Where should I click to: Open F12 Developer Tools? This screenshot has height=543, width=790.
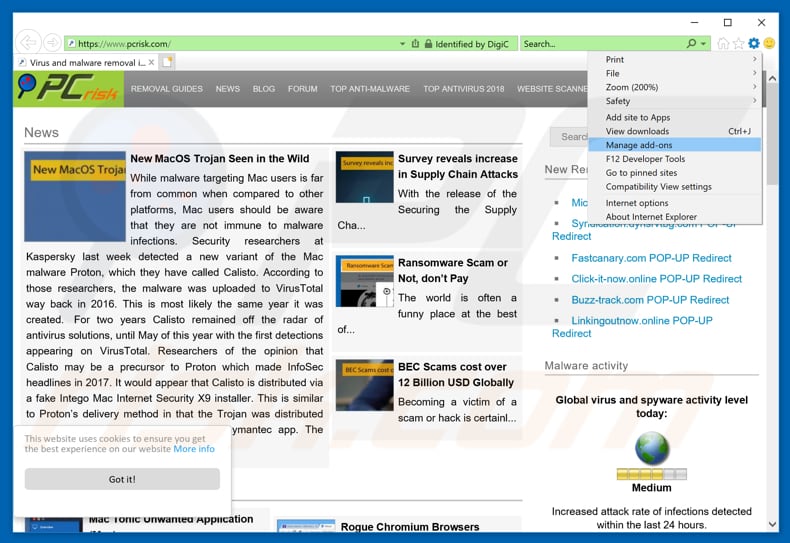[x=675, y=159]
